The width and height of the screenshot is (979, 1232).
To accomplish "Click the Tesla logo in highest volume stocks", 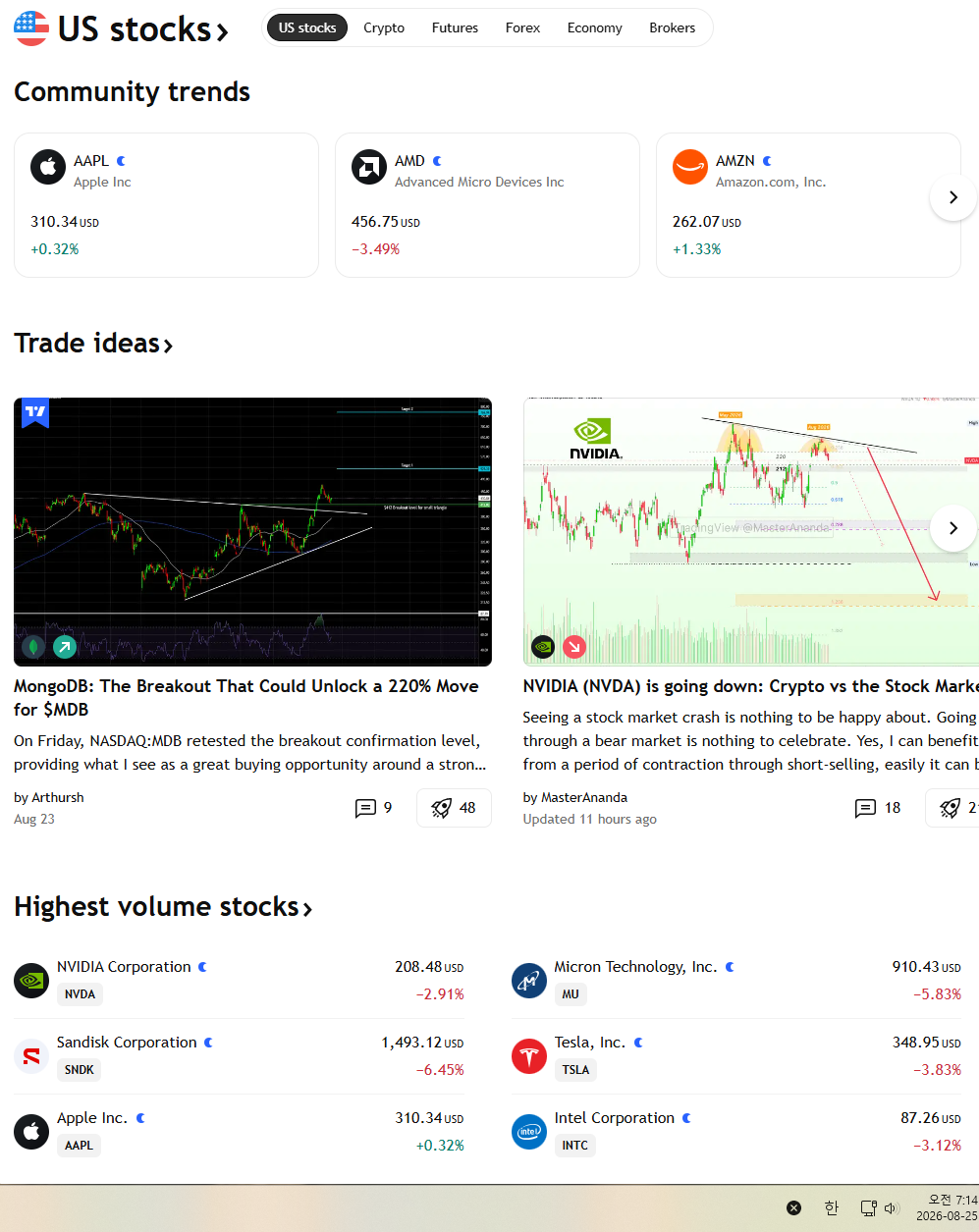I will point(529,1056).
